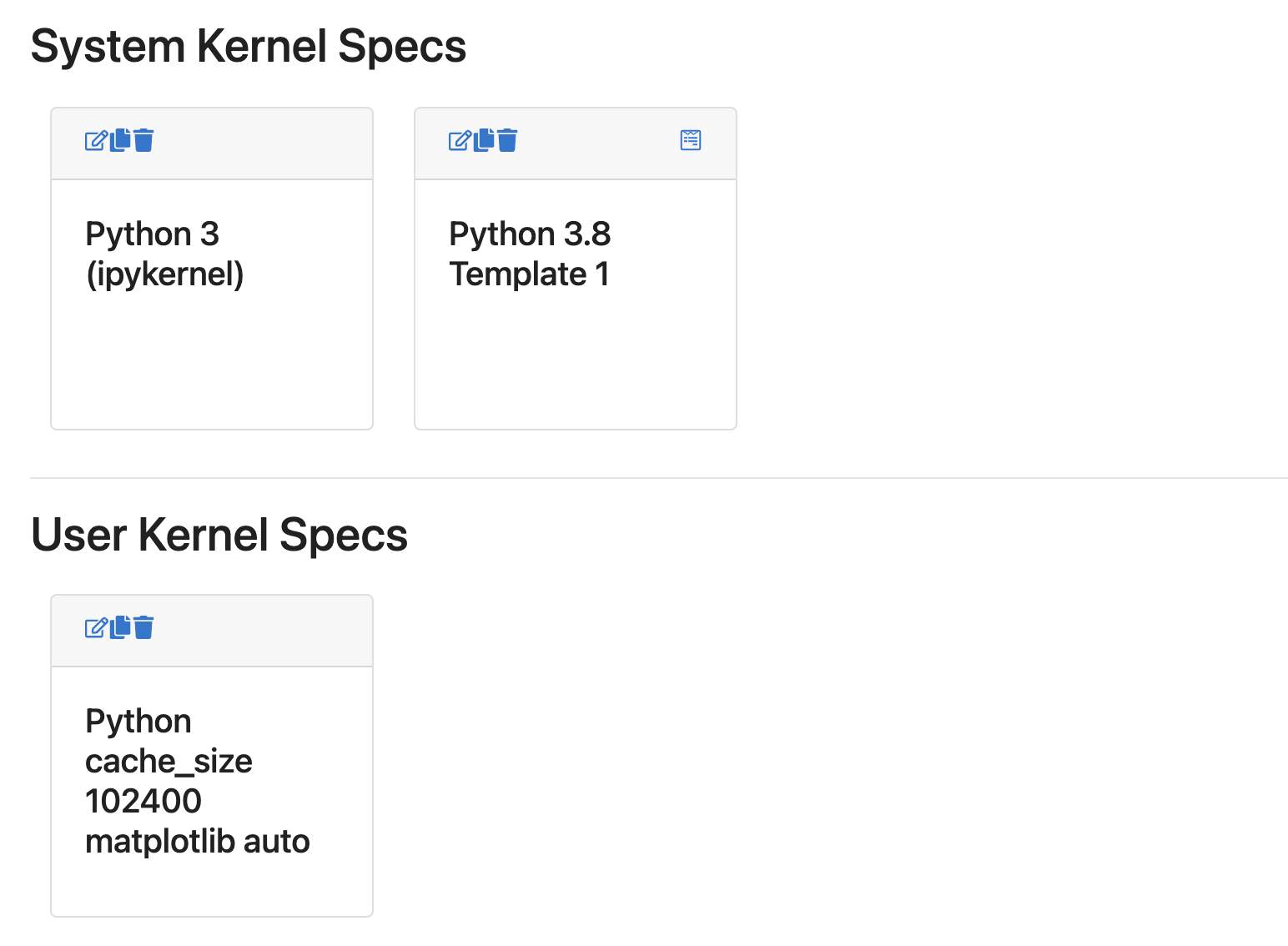The image size is (1288, 946).
Task: Select the Python 3.8 Template 1 title
Action: point(530,254)
